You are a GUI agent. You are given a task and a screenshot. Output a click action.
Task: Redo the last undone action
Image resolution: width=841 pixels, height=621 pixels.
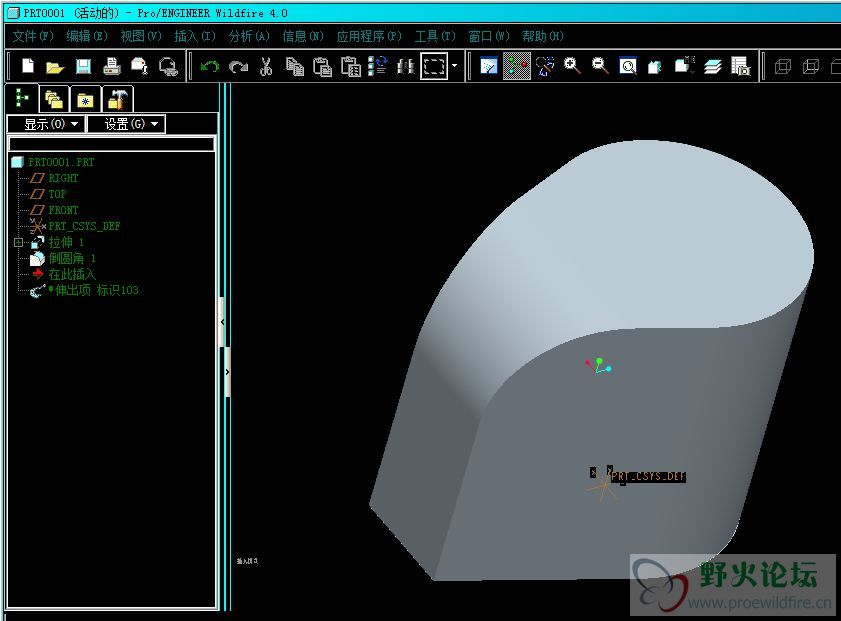point(238,66)
